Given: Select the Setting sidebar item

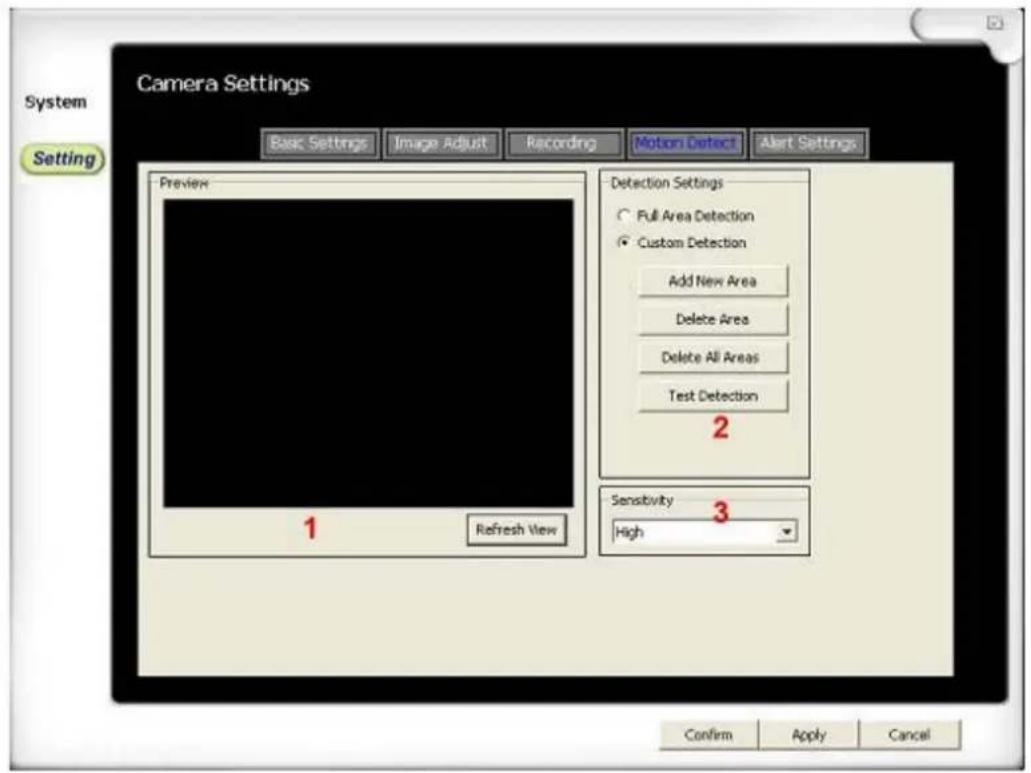Looking at the screenshot, I should pos(63,158).
